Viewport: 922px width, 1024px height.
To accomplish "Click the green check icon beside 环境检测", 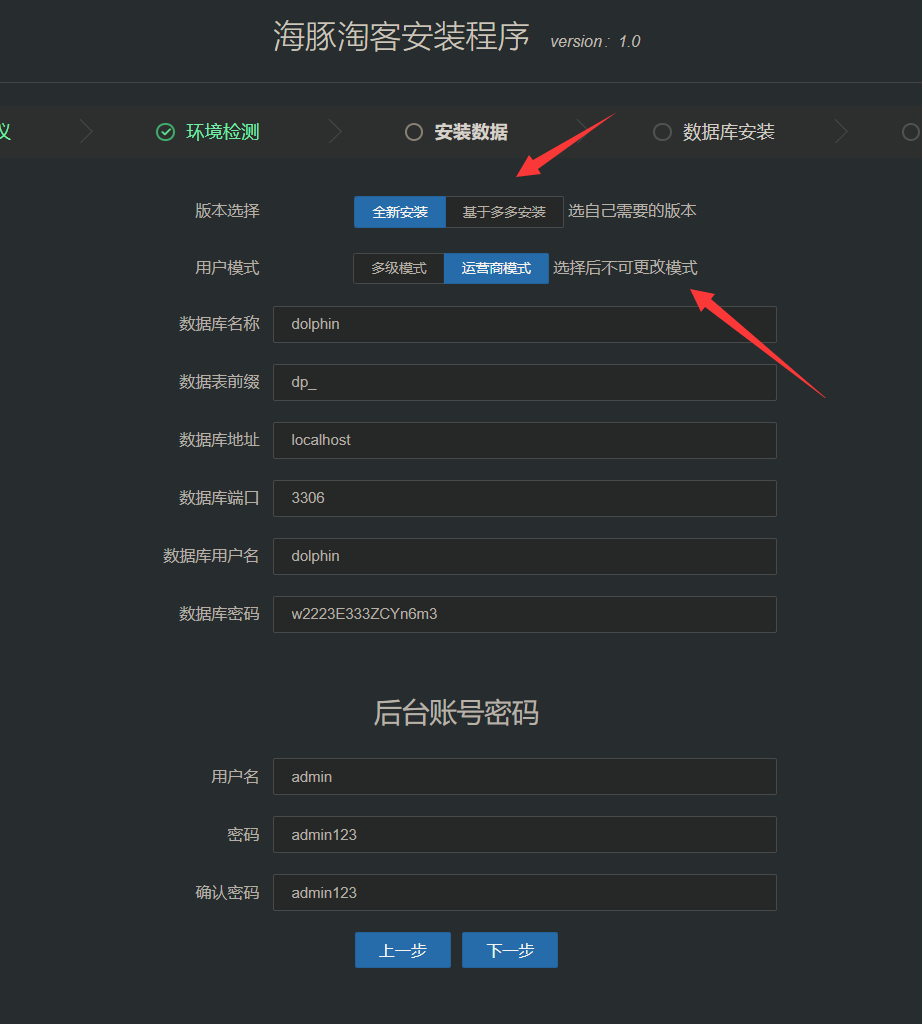I will [x=165, y=132].
